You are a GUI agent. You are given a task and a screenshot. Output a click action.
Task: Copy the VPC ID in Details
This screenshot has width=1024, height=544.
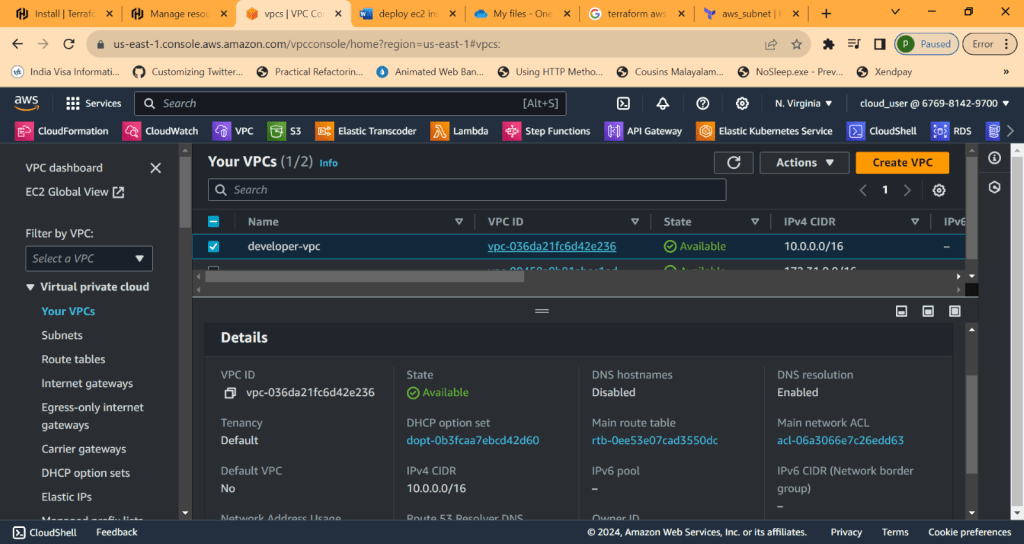230,393
